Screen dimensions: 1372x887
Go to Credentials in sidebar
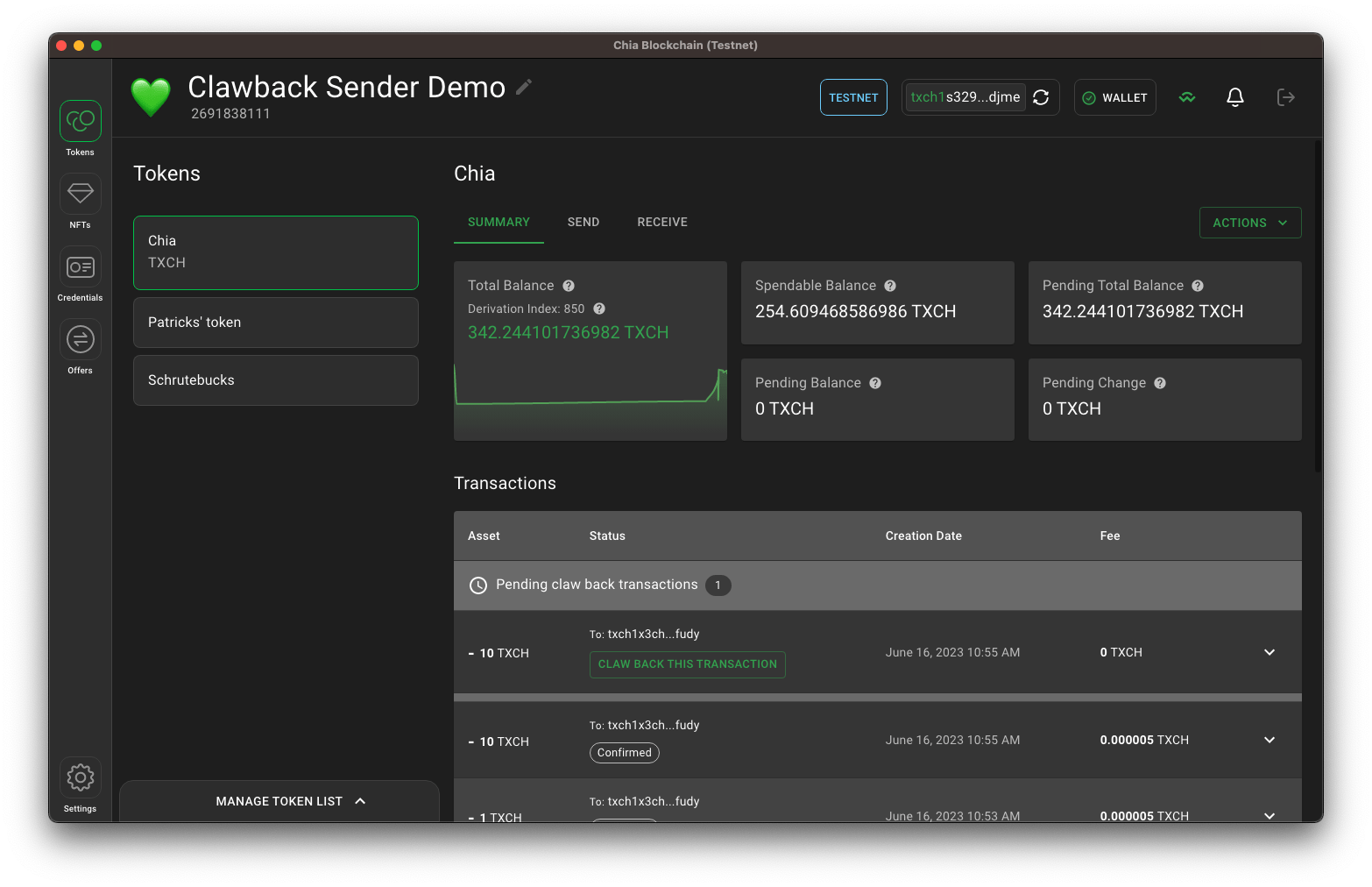pos(81,266)
